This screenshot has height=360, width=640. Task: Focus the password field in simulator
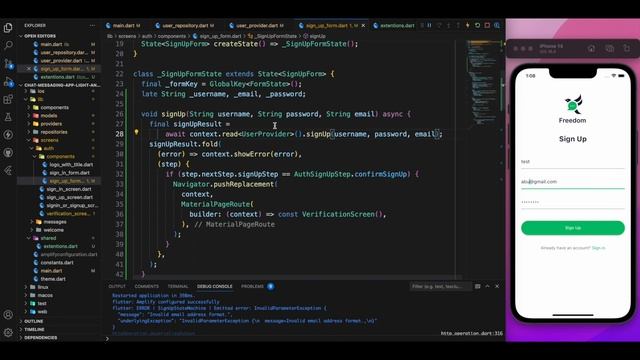tap(573, 202)
